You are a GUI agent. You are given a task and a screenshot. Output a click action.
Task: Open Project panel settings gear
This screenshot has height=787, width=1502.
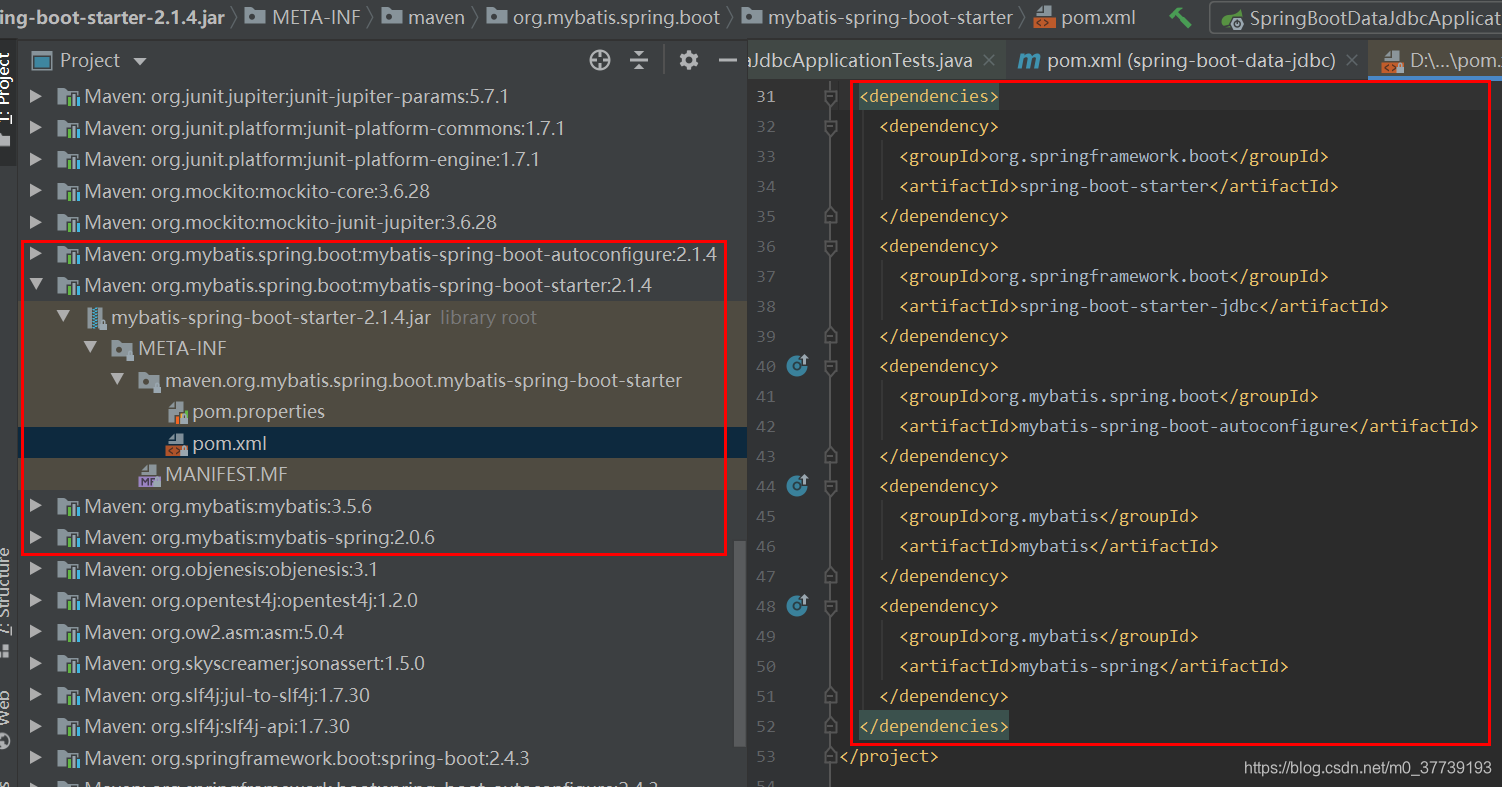pos(688,61)
